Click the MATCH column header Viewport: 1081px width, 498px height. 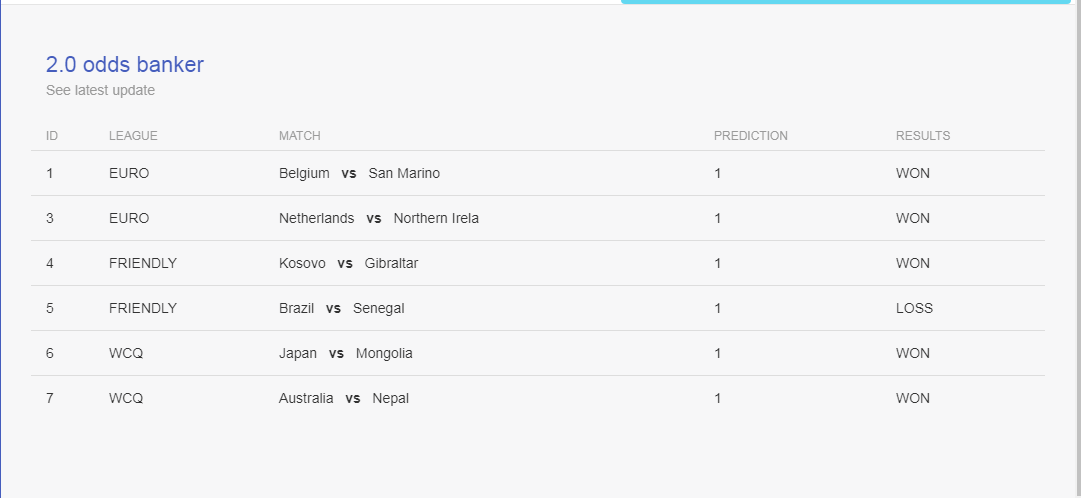299,136
